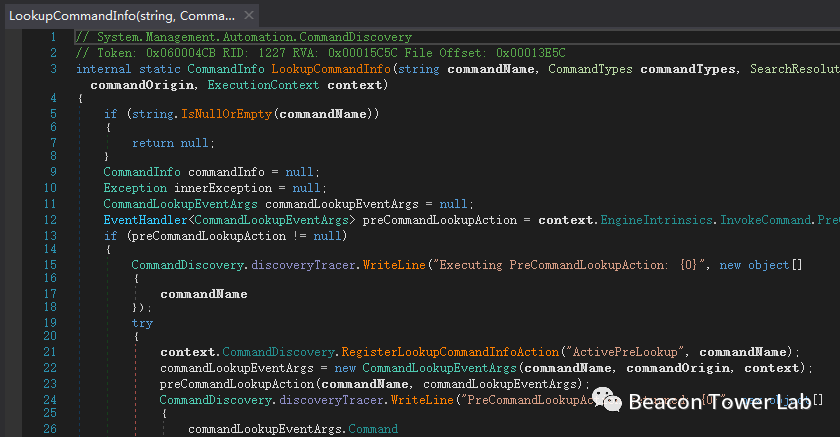This screenshot has height=437, width=840.
Task: Close the LookupCommandInfo document tab
Action: (247, 15)
